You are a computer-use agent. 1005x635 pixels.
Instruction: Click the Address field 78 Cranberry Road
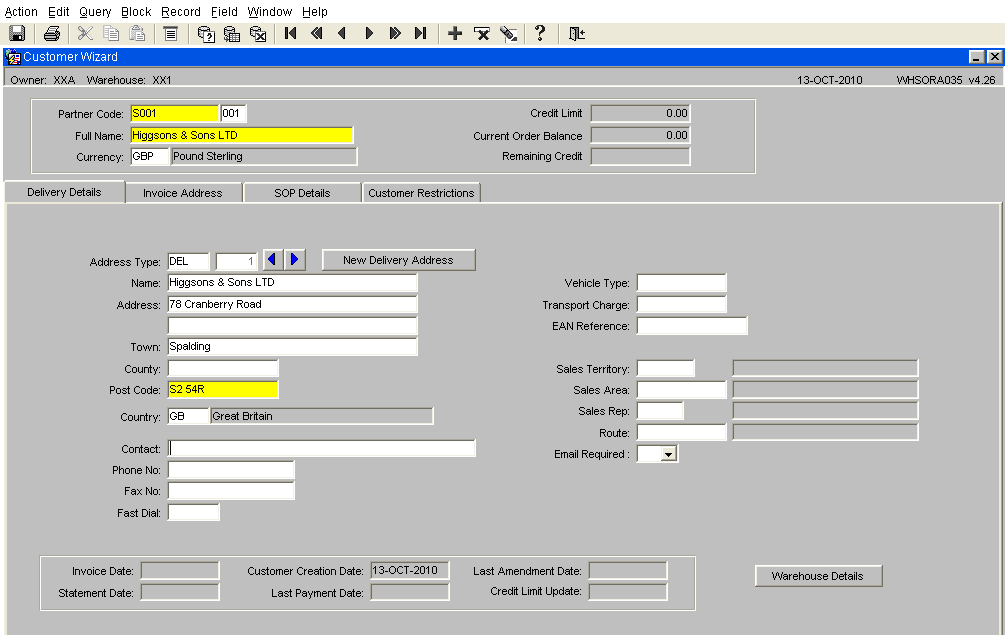[292, 304]
